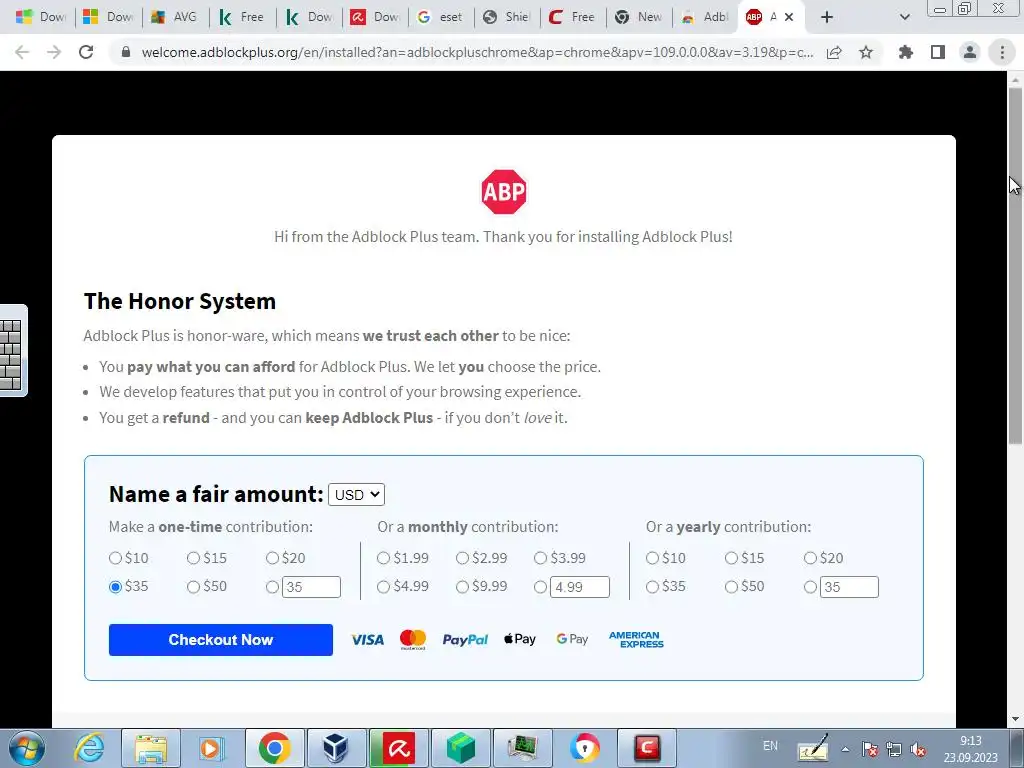Image resolution: width=1024 pixels, height=768 pixels.
Task: Launch Internet Explorer from taskbar
Action: 89,748
